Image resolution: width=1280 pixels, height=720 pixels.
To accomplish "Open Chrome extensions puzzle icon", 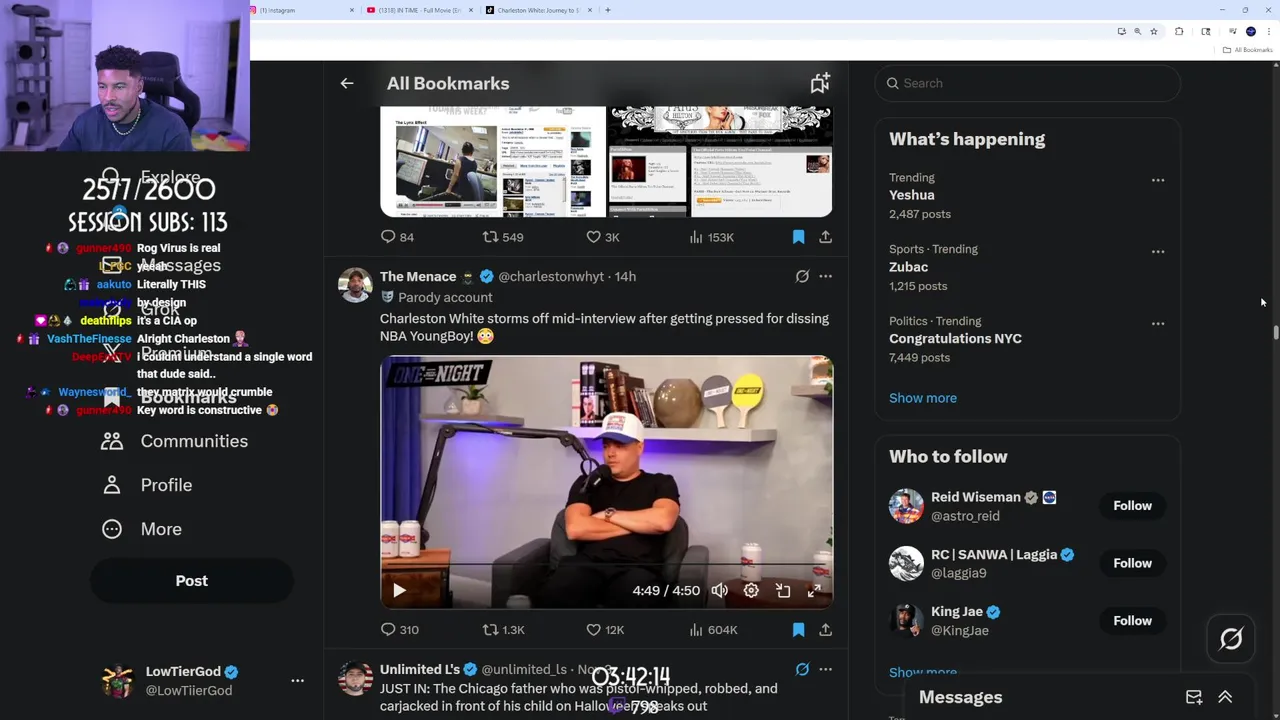I will pyautogui.click(x=1179, y=31).
